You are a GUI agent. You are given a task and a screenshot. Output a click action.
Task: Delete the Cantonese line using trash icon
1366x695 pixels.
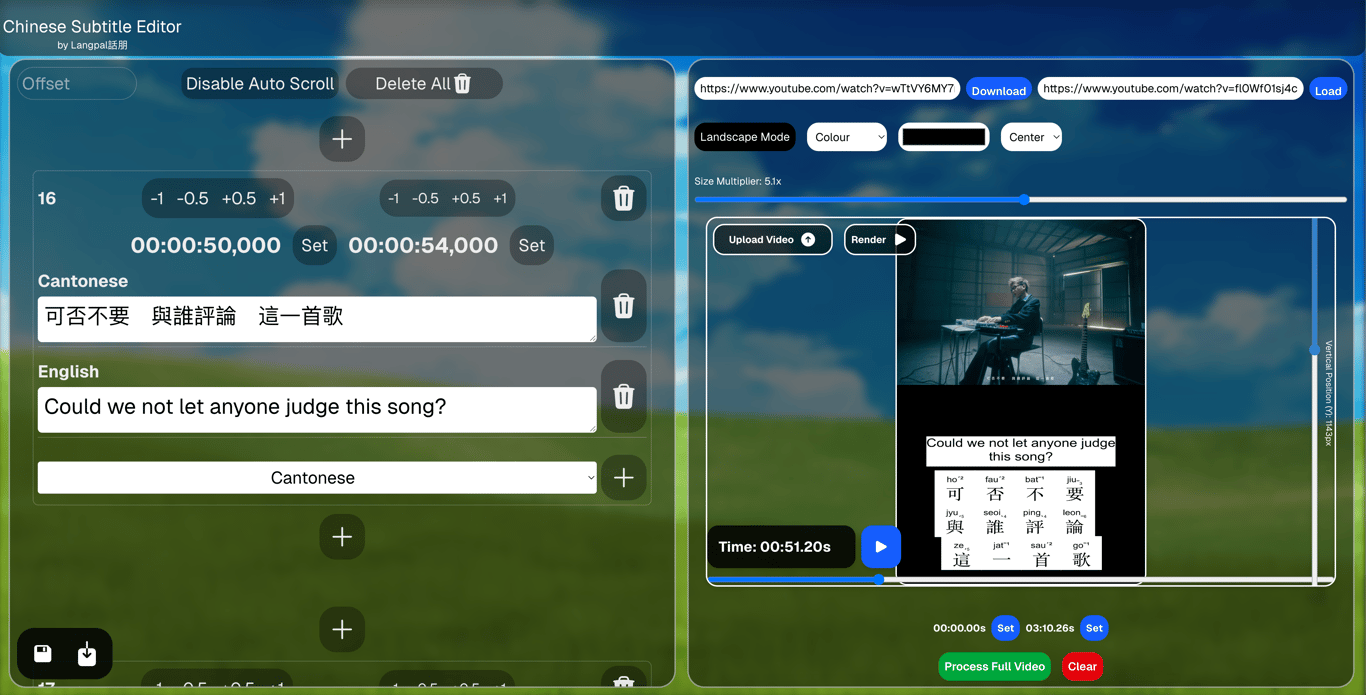(x=623, y=305)
